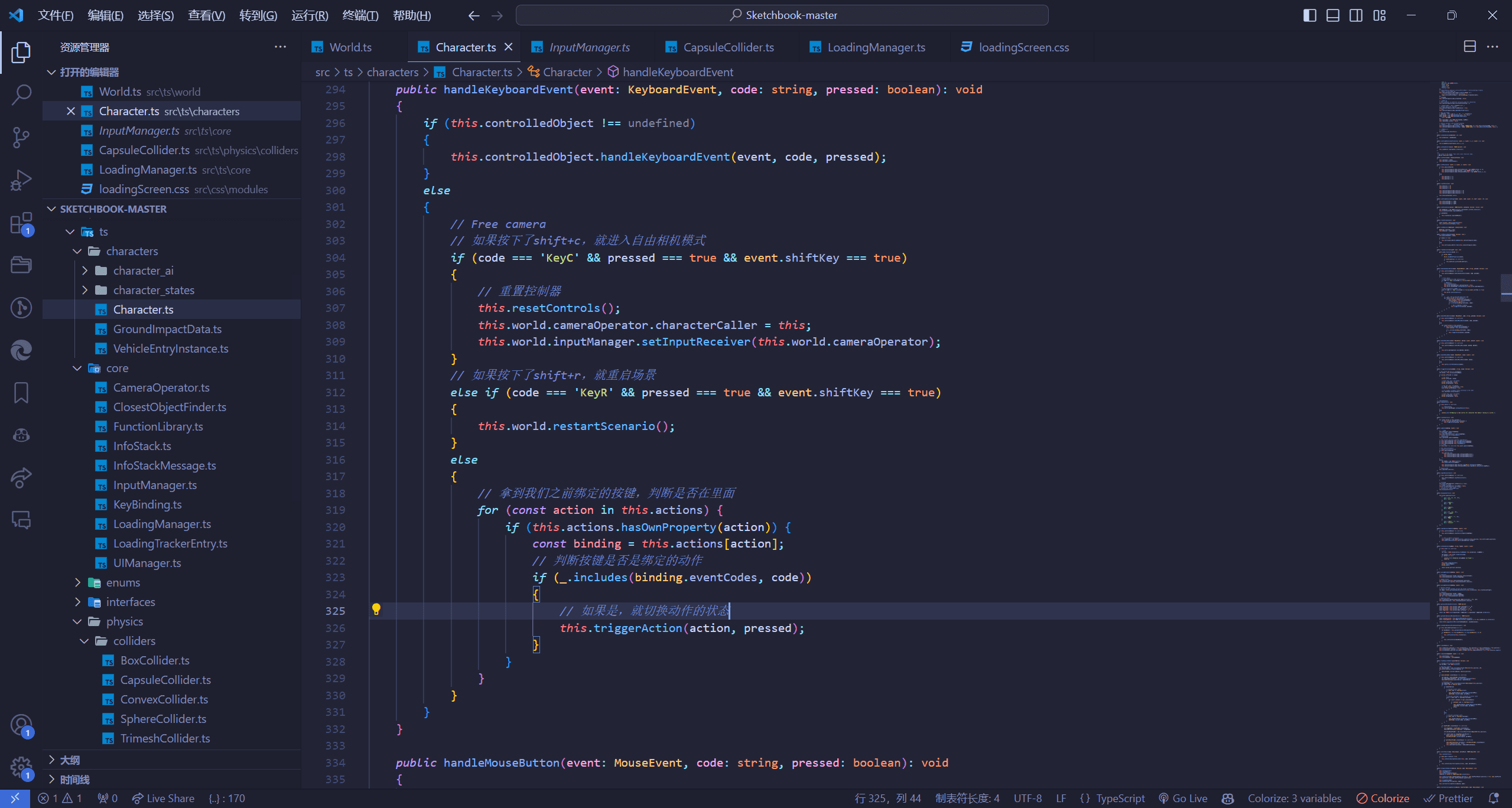Open the Copilot robot activity icon
Screen dimensions: 1512x808
point(21,435)
